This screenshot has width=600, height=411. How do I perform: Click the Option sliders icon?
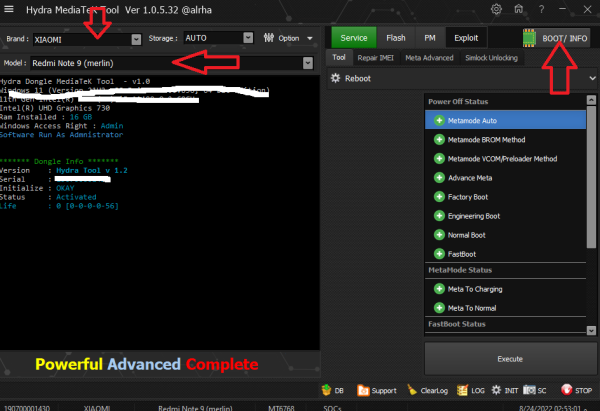pos(269,38)
